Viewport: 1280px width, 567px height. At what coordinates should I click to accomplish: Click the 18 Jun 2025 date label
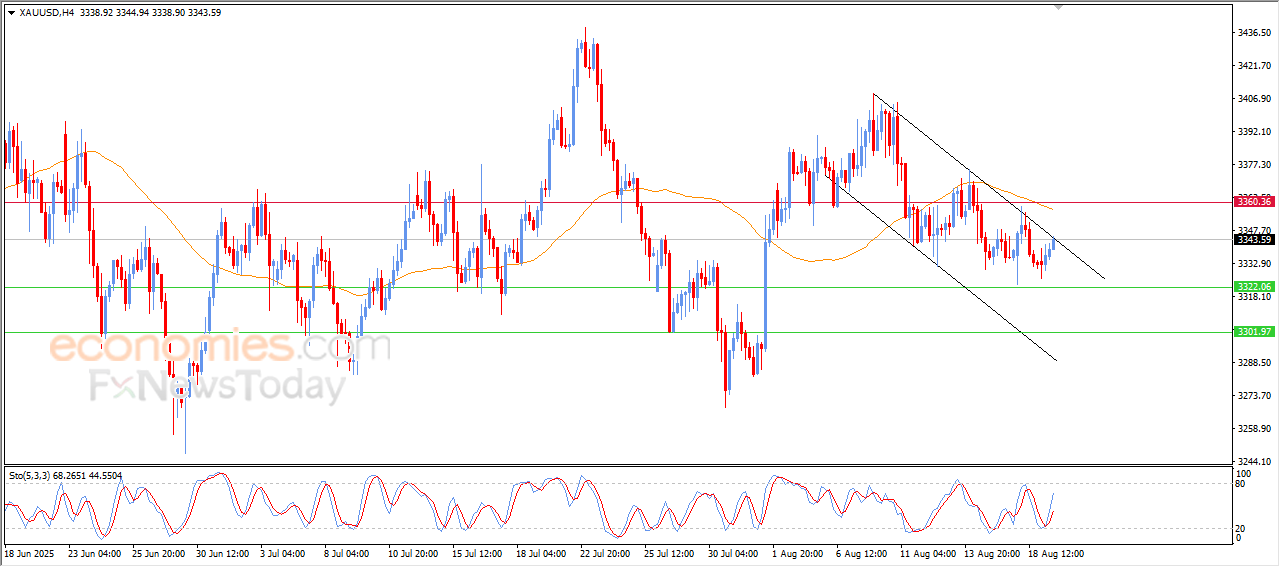pyautogui.click(x=27, y=553)
